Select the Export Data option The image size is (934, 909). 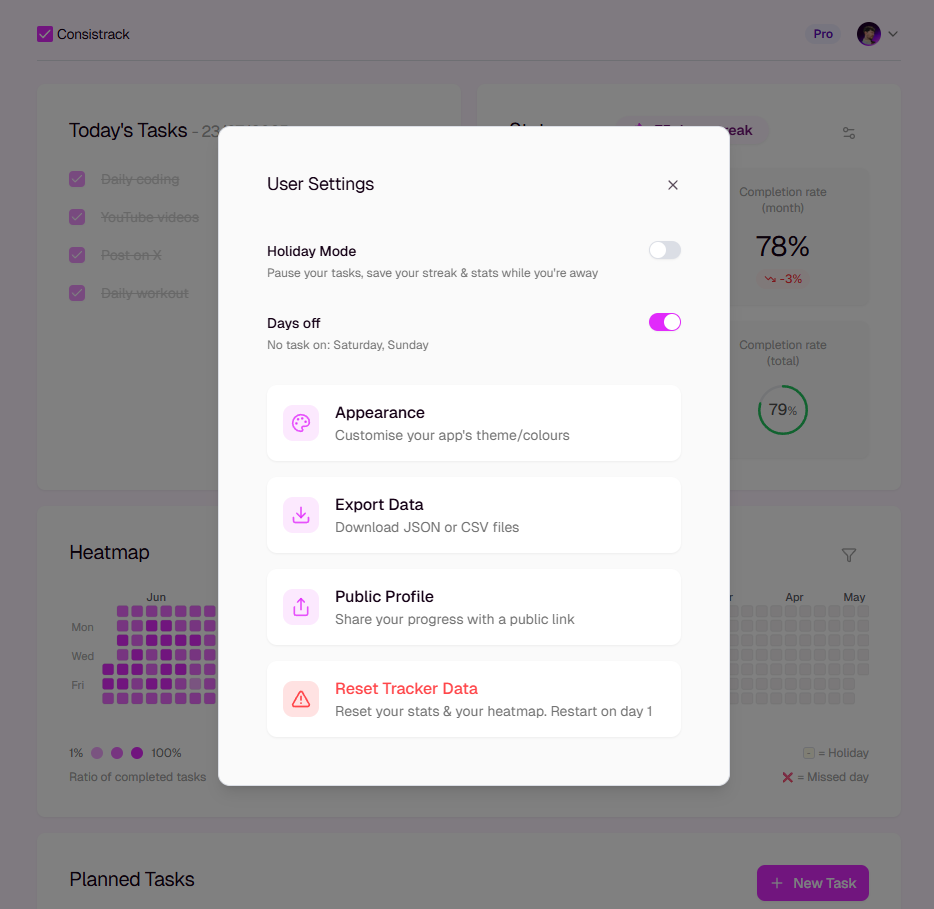click(x=474, y=515)
